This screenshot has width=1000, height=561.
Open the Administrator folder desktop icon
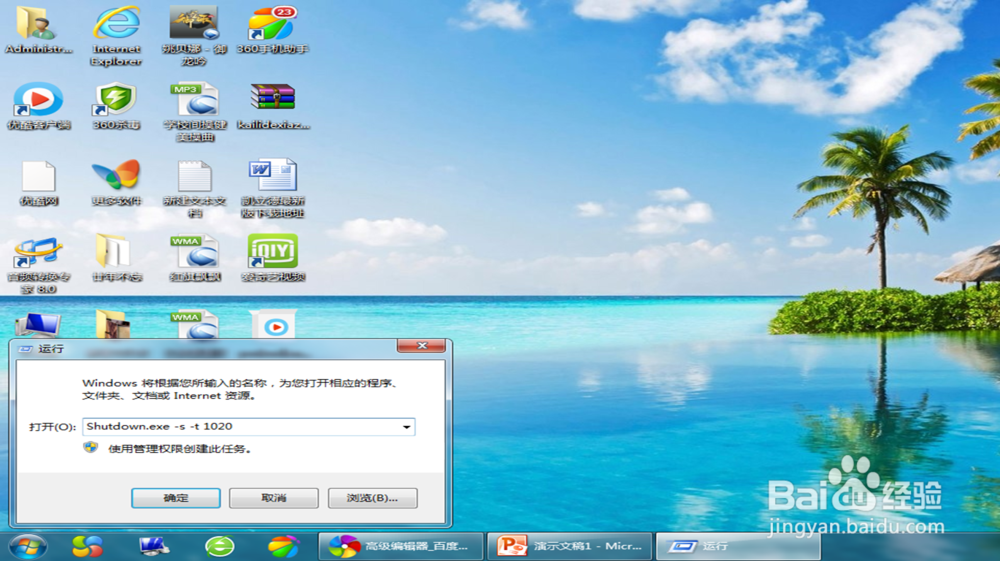pos(38,30)
